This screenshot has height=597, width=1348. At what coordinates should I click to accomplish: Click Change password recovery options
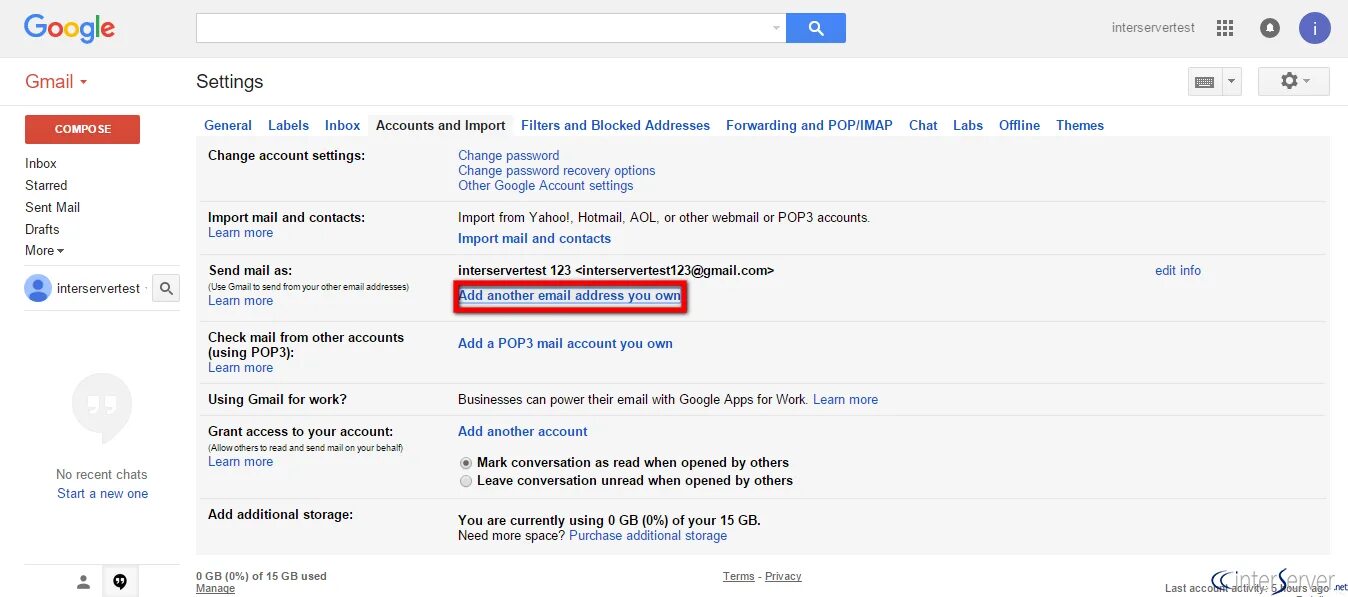tap(557, 170)
